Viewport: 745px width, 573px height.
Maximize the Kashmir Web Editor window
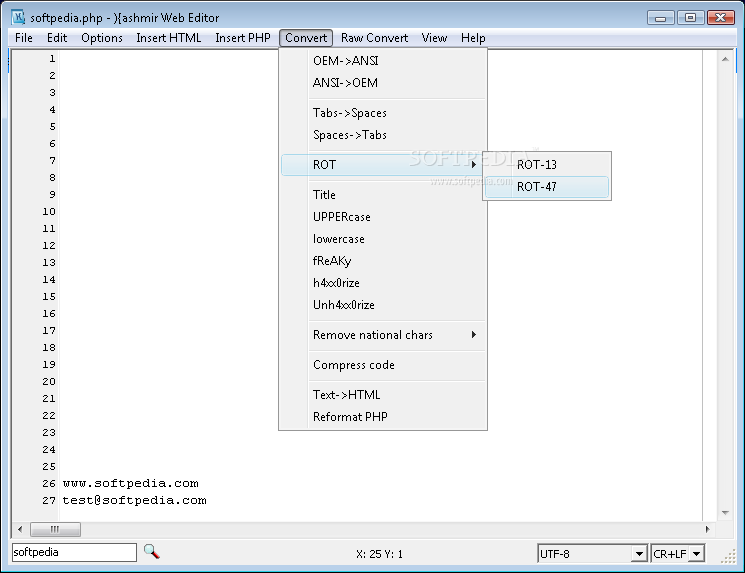(x=690, y=18)
